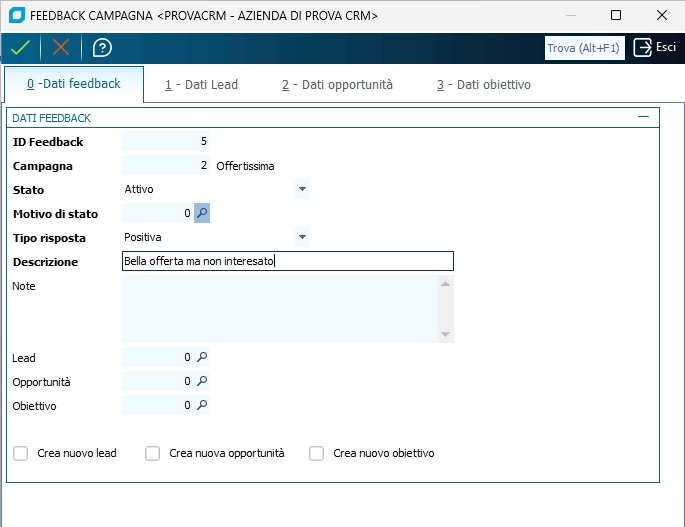This screenshot has height=527, width=685.
Task: Open the Obiettivo lookup magnifier
Action: pos(202,405)
